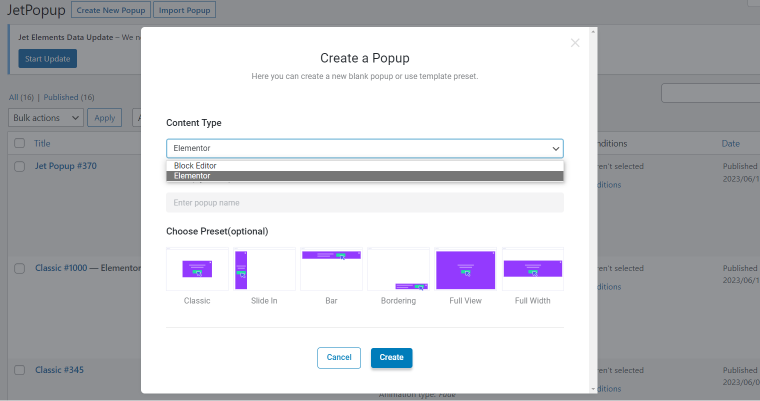Click the Create button

coord(392,358)
